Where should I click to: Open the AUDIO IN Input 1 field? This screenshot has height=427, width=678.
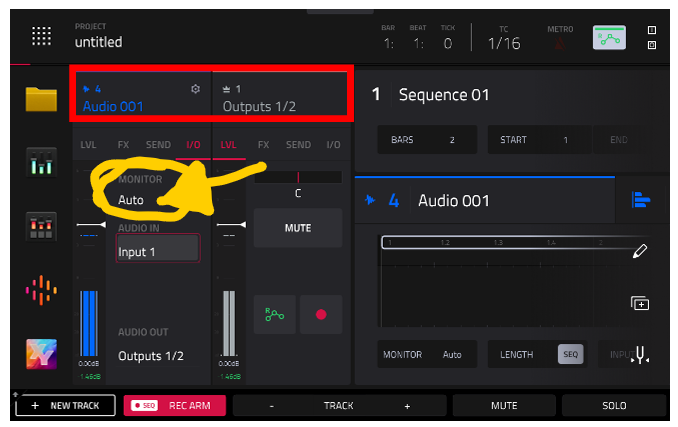pos(158,248)
